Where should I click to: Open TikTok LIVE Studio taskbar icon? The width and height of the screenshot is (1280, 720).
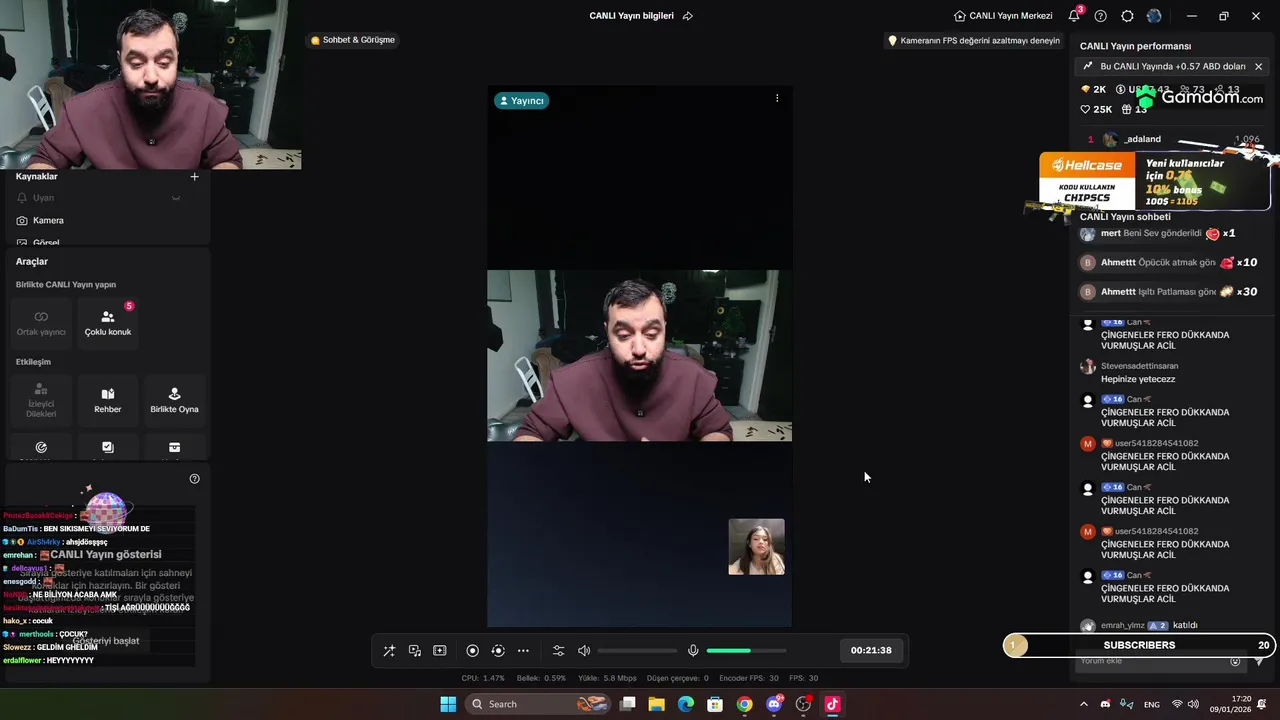(x=832, y=704)
